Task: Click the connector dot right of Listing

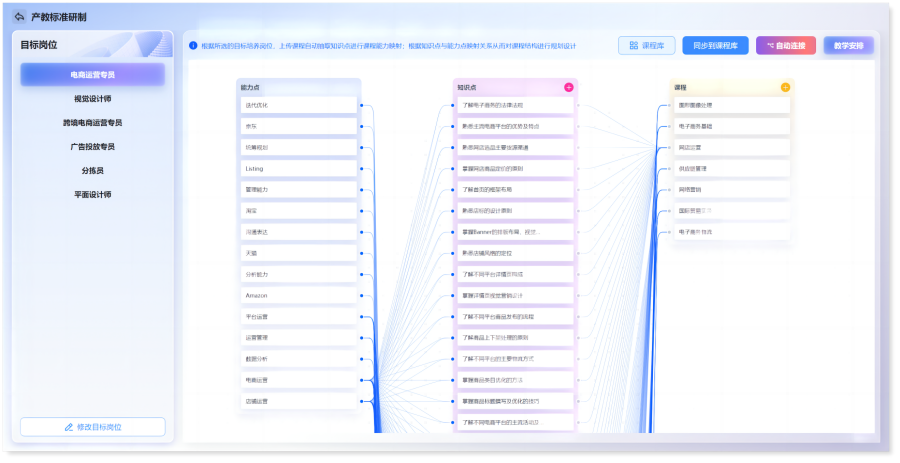Action: coord(360,169)
